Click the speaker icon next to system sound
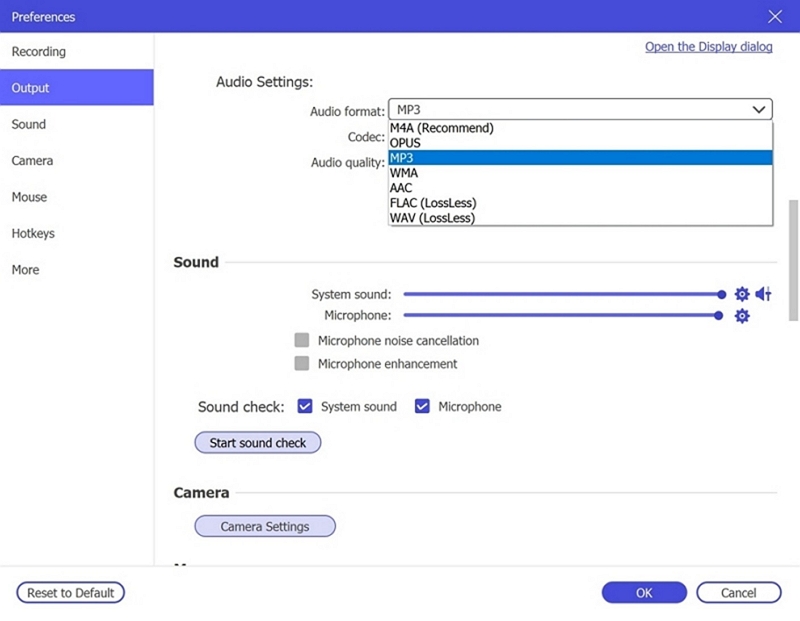Viewport: 800px width, 621px height. pyautogui.click(x=764, y=294)
